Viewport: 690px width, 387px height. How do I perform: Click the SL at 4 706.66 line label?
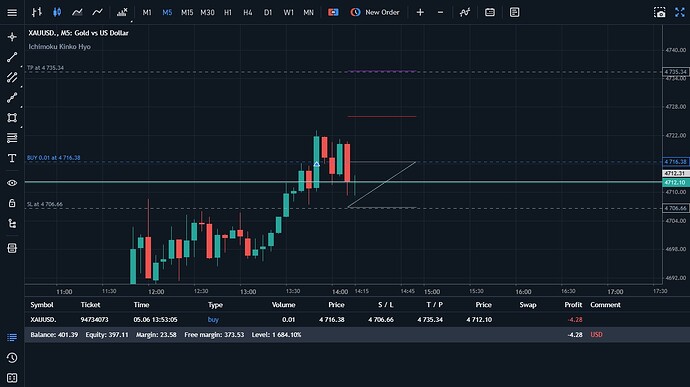pyautogui.click(x=45, y=204)
